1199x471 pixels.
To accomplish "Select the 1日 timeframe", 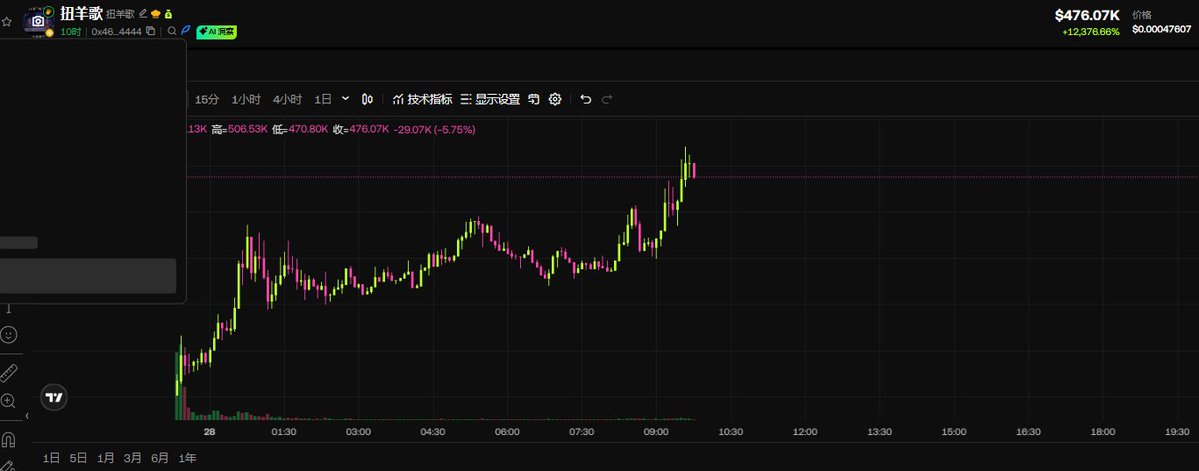I will click(x=323, y=99).
